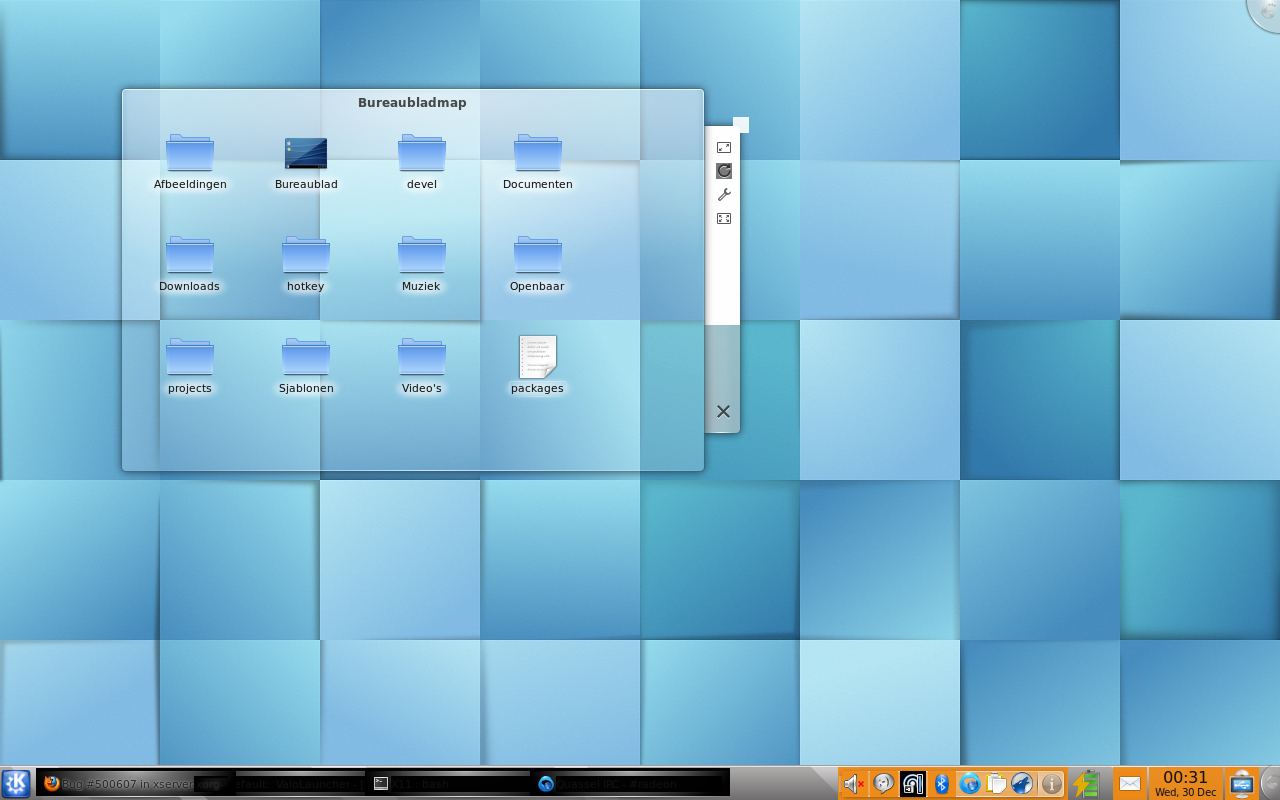This screenshot has height=800, width=1280.
Task: Click the rotate widget handle icon
Action: pyautogui.click(x=724, y=171)
